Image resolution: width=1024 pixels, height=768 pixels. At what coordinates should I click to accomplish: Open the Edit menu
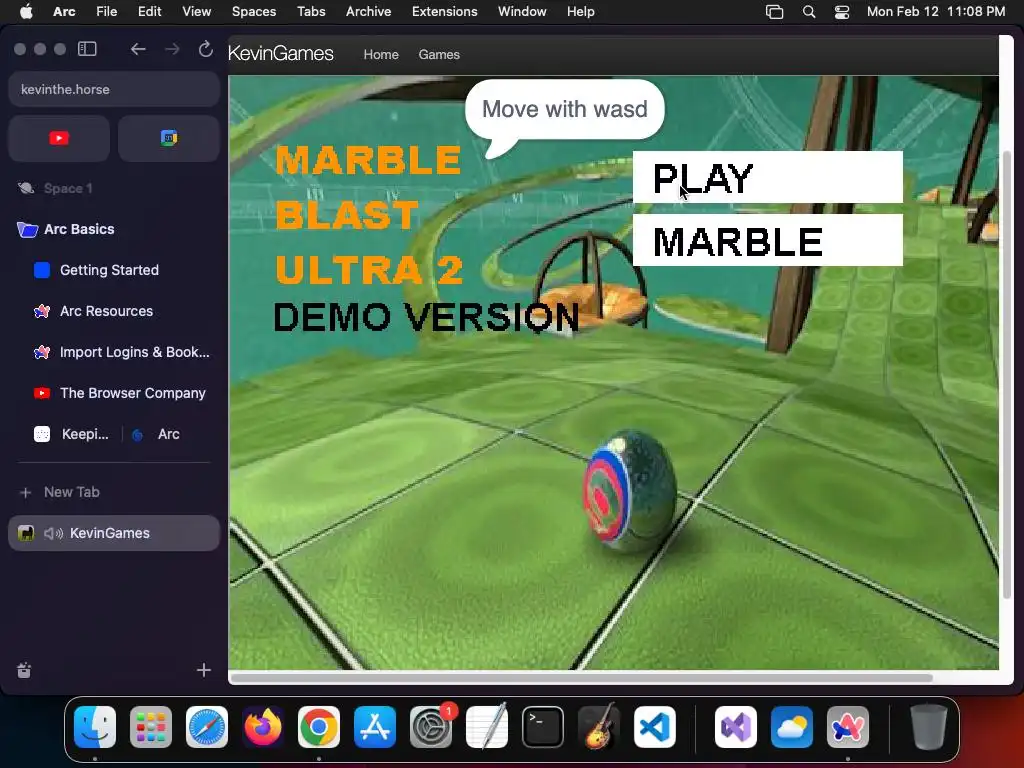(150, 12)
